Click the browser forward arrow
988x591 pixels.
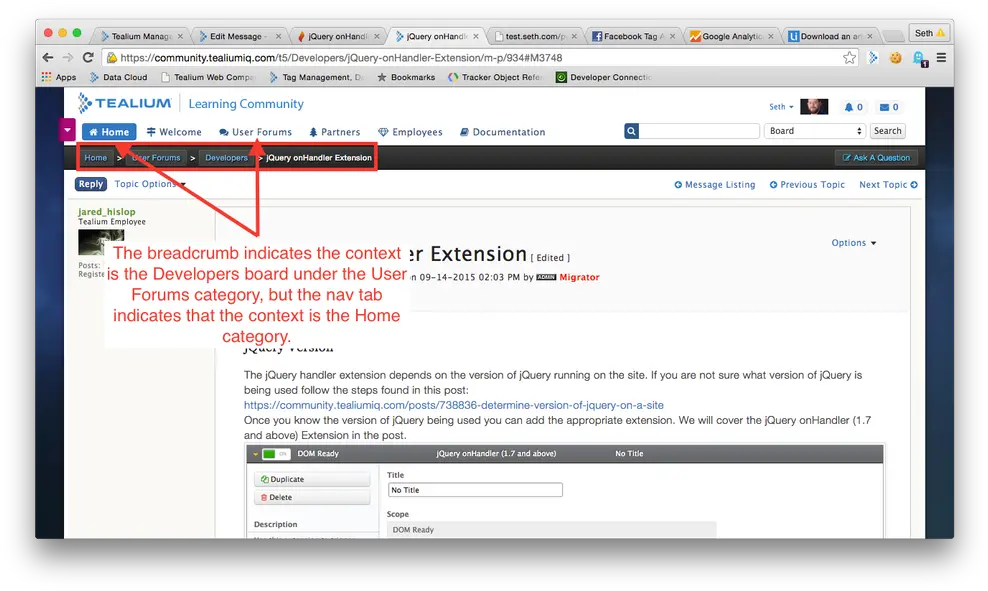(x=68, y=57)
